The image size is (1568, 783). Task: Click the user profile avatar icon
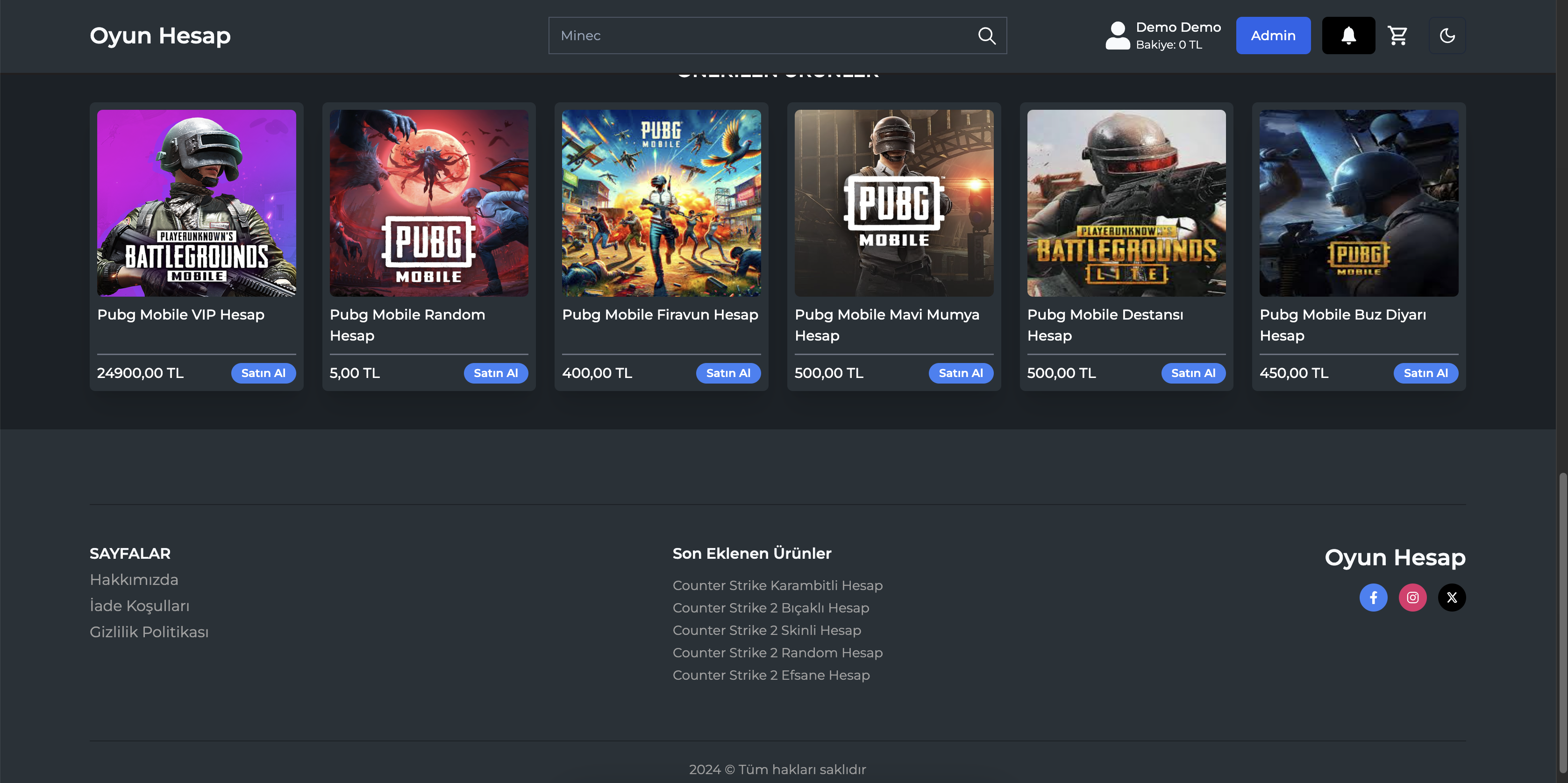coord(1118,36)
